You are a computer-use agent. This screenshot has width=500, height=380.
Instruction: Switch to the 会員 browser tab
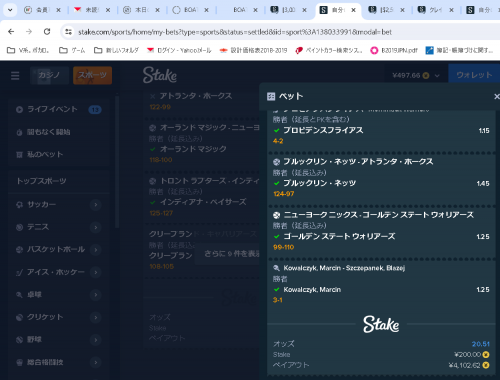(x=42, y=10)
